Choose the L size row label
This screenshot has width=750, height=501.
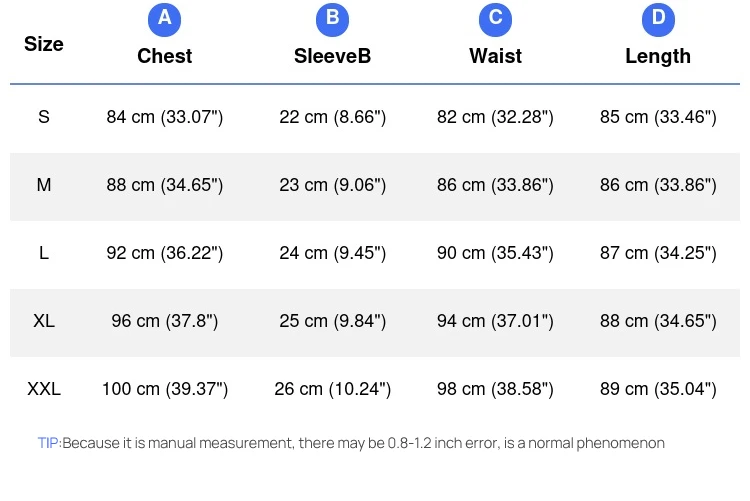point(44,253)
